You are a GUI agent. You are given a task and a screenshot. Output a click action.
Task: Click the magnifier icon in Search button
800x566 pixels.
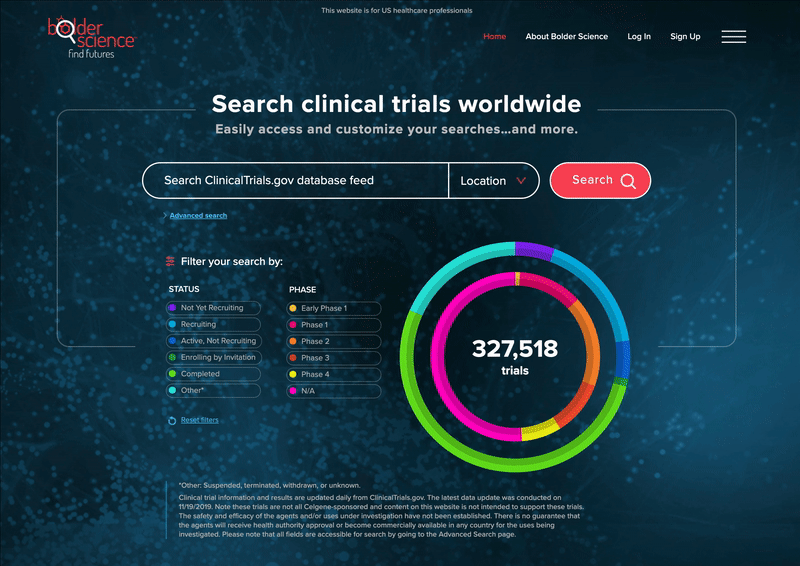[x=628, y=181]
